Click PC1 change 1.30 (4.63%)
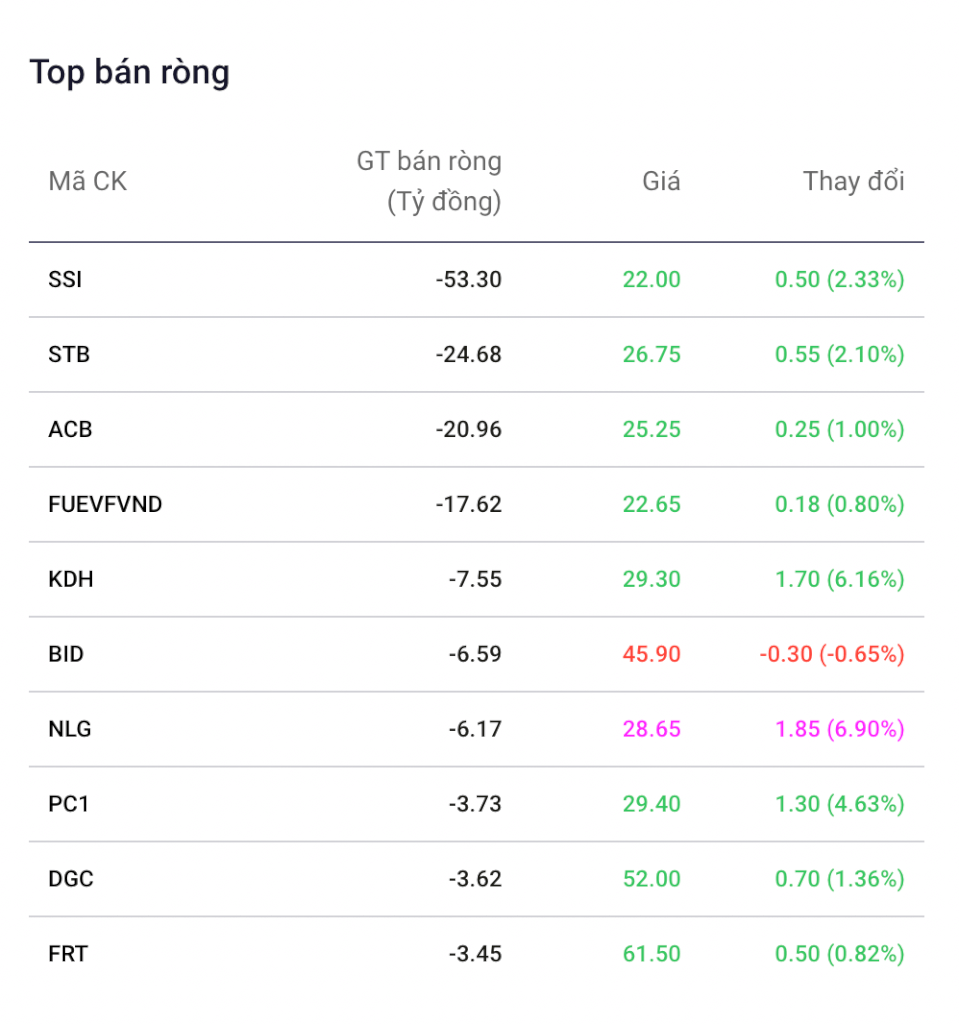The height and width of the screenshot is (1024, 959). click(x=839, y=804)
